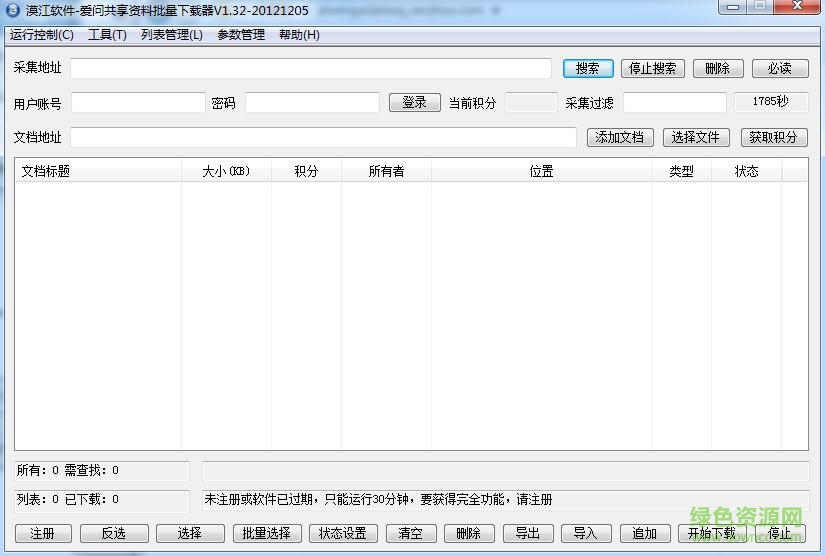The width and height of the screenshot is (825, 556).
Task: Click the 导出 button
Action: click(x=528, y=533)
